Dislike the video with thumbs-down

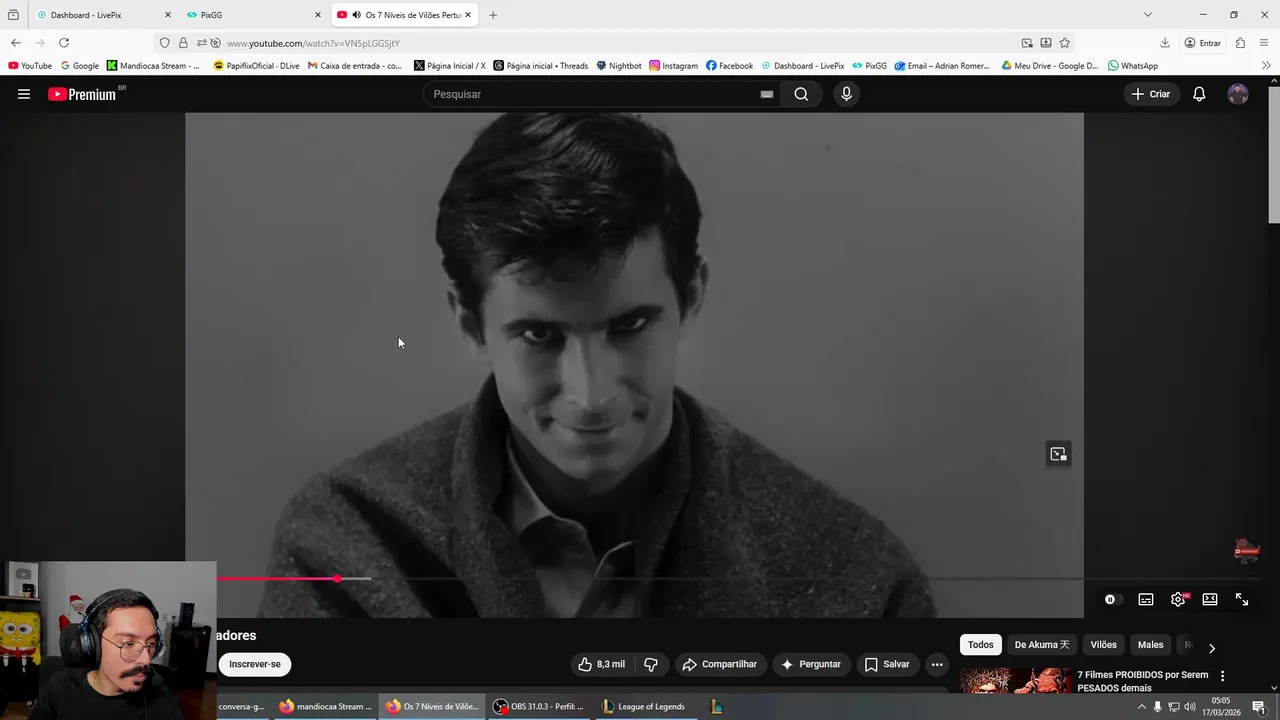(x=651, y=664)
